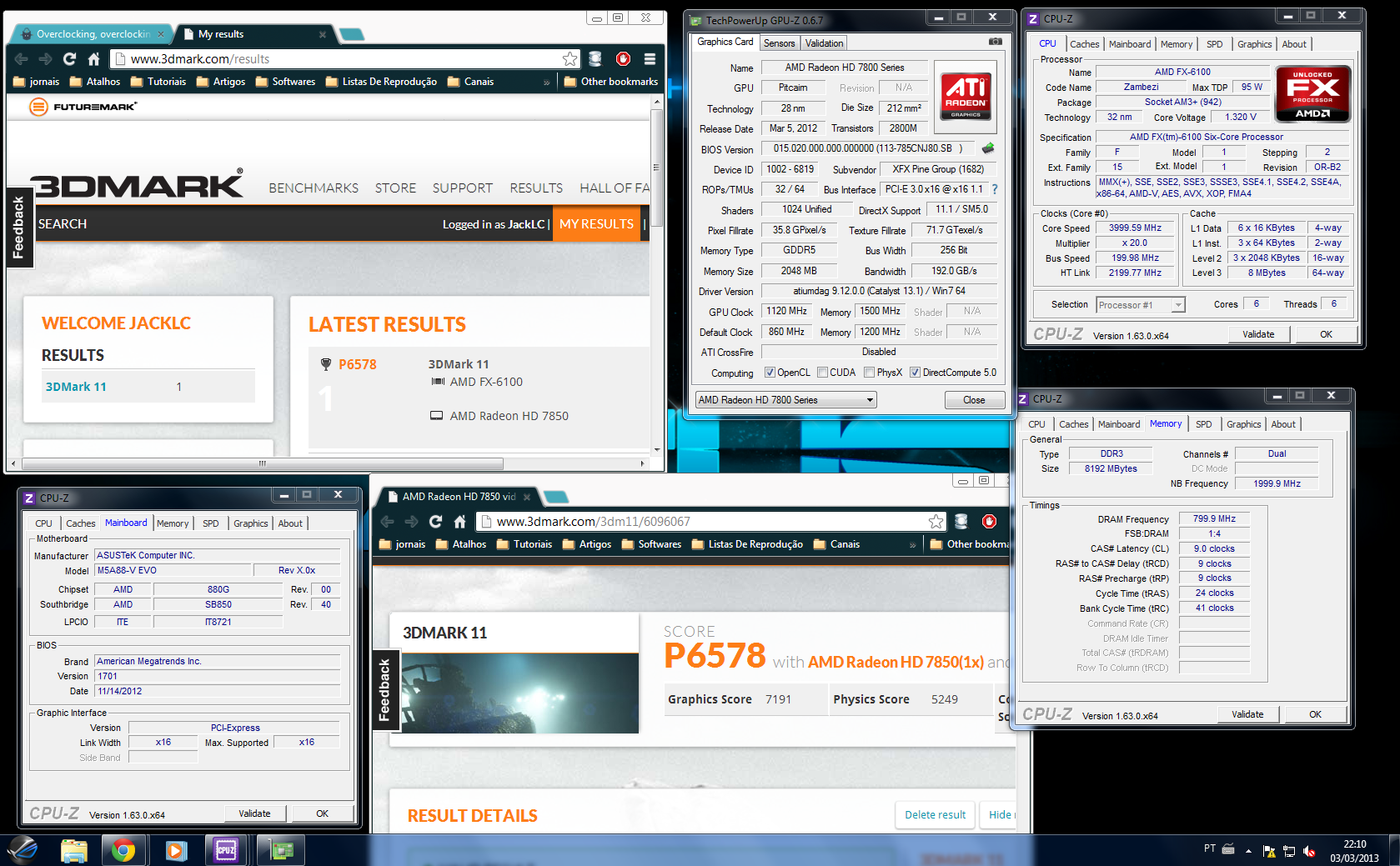Show hidden bookmarks chevron in the lower browser

912,545
